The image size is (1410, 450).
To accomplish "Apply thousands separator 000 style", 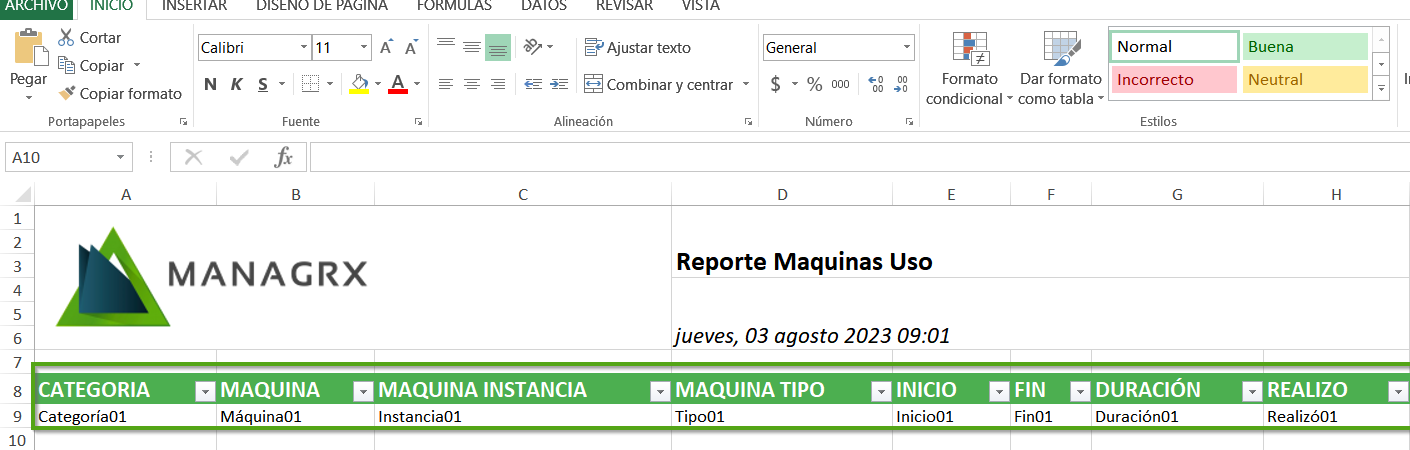I will (x=840, y=84).
